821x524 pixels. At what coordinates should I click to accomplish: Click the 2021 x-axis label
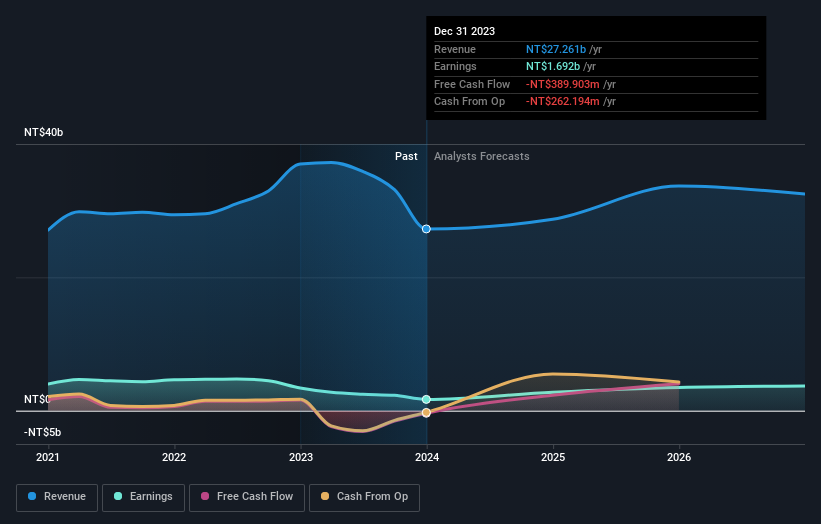tap(48, 458)
